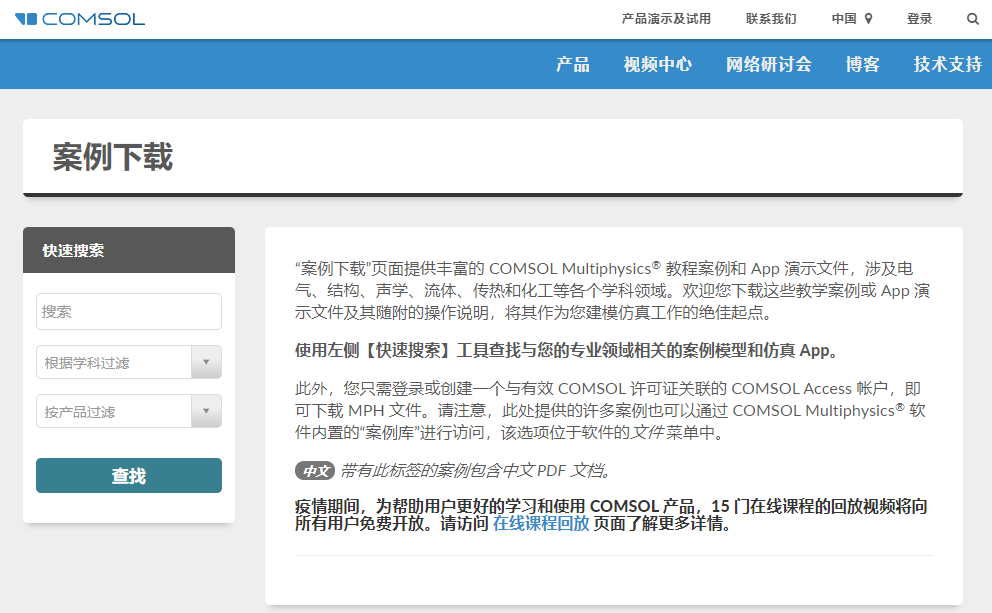Open the 视频中心 menu
The height and width of the screenshot is (613, 992).
click(657, 65)
